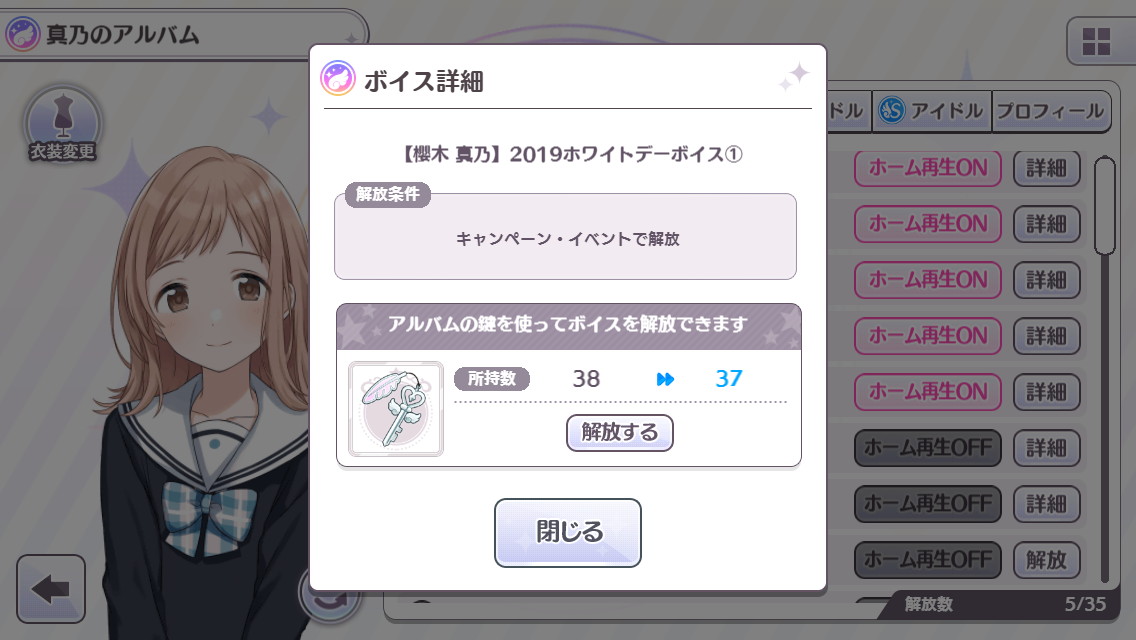
Task: Click the back arrow button
Action: (51, 589)
